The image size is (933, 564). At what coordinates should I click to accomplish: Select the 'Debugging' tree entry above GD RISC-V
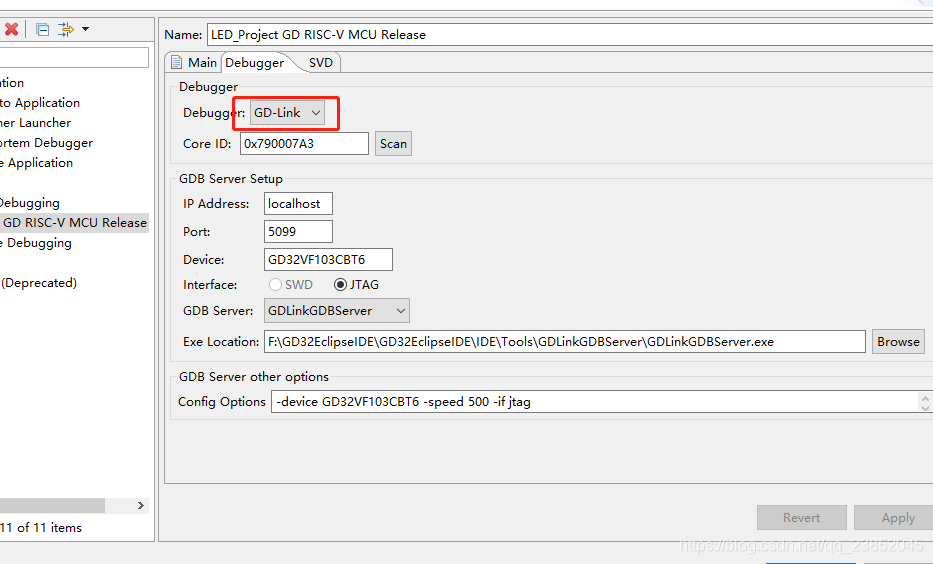(30, 203)
